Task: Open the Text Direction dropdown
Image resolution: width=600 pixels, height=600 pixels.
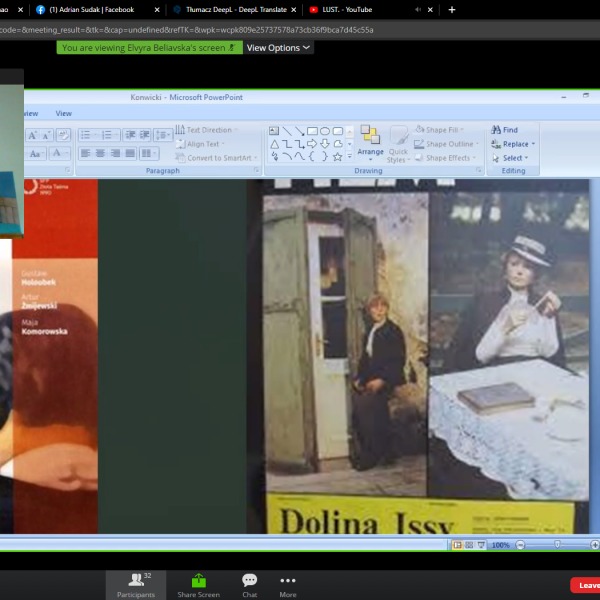Action: [206, 130]
